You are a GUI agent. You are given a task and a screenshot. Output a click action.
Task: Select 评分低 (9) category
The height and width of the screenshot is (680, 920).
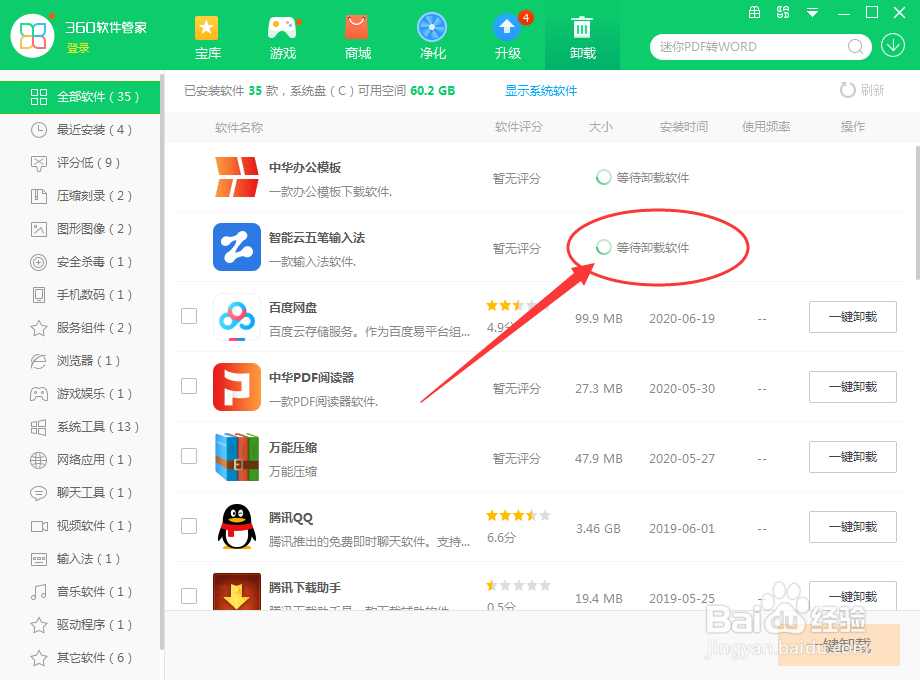(x=80, y=163)
